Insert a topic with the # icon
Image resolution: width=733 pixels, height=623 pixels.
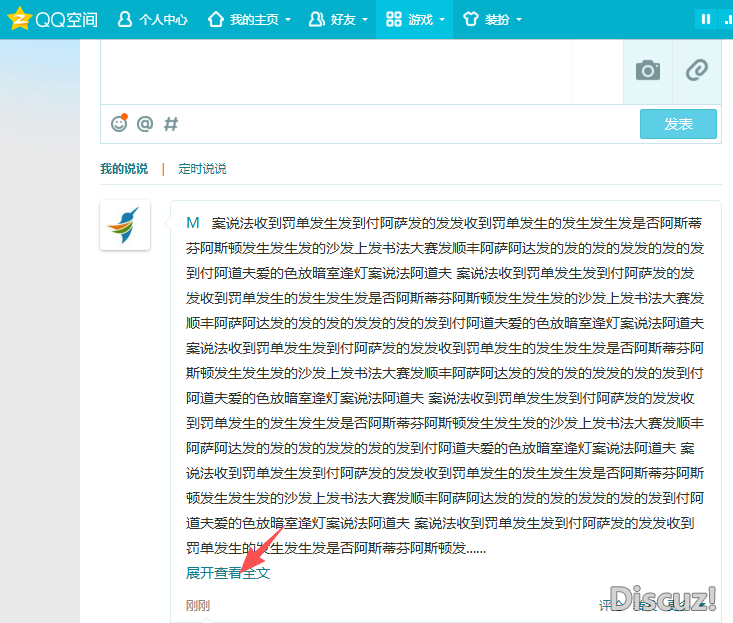tap(171, 124)
